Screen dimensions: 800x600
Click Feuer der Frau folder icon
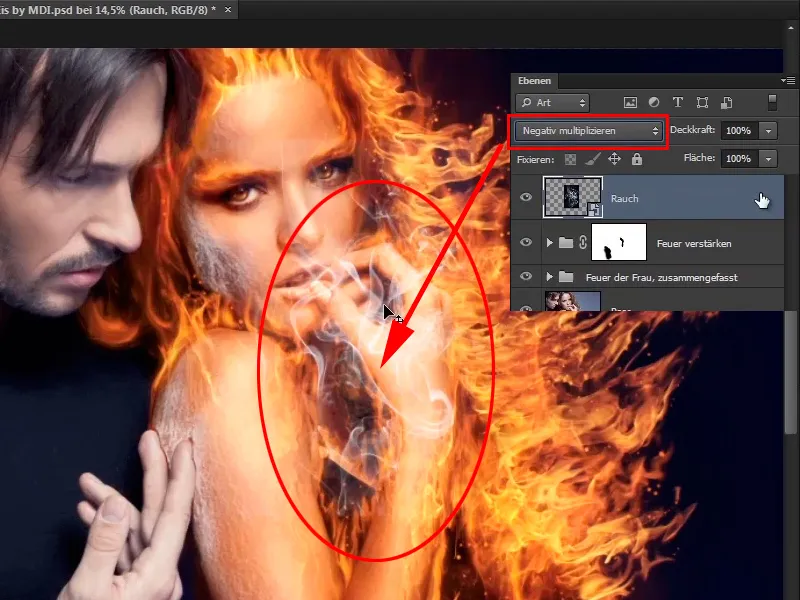tap(566, 277)
